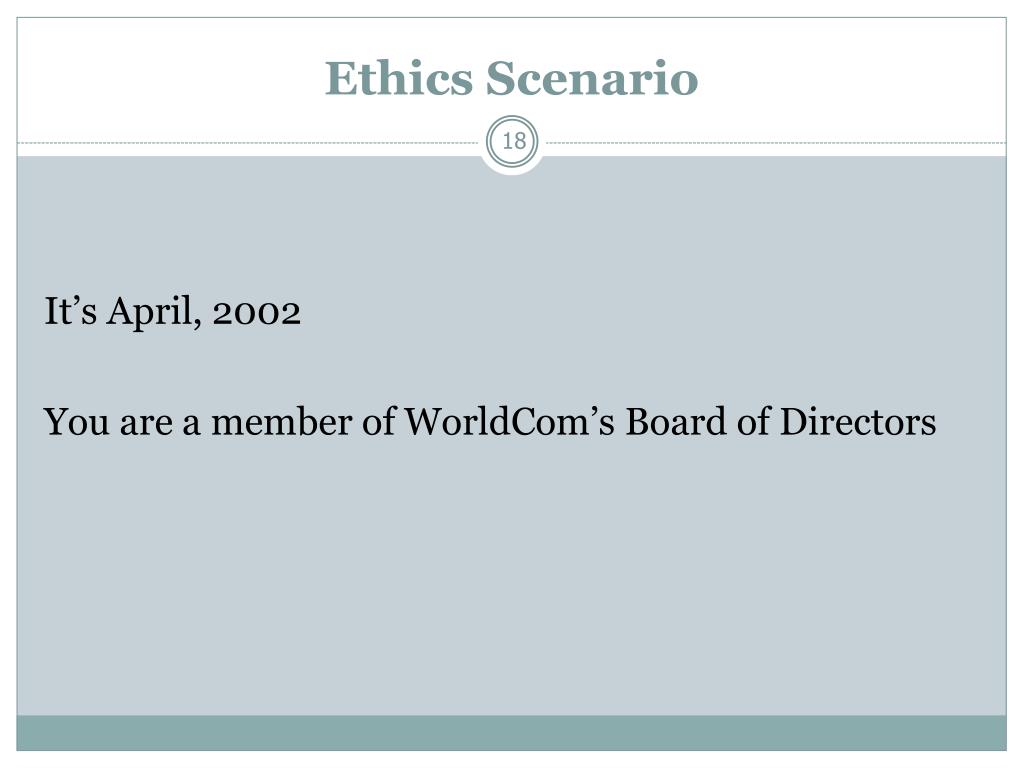This screenshot has width=1024, height=768.
Task: Click the dotted divider line right of the badge
Action: point(776,142)
